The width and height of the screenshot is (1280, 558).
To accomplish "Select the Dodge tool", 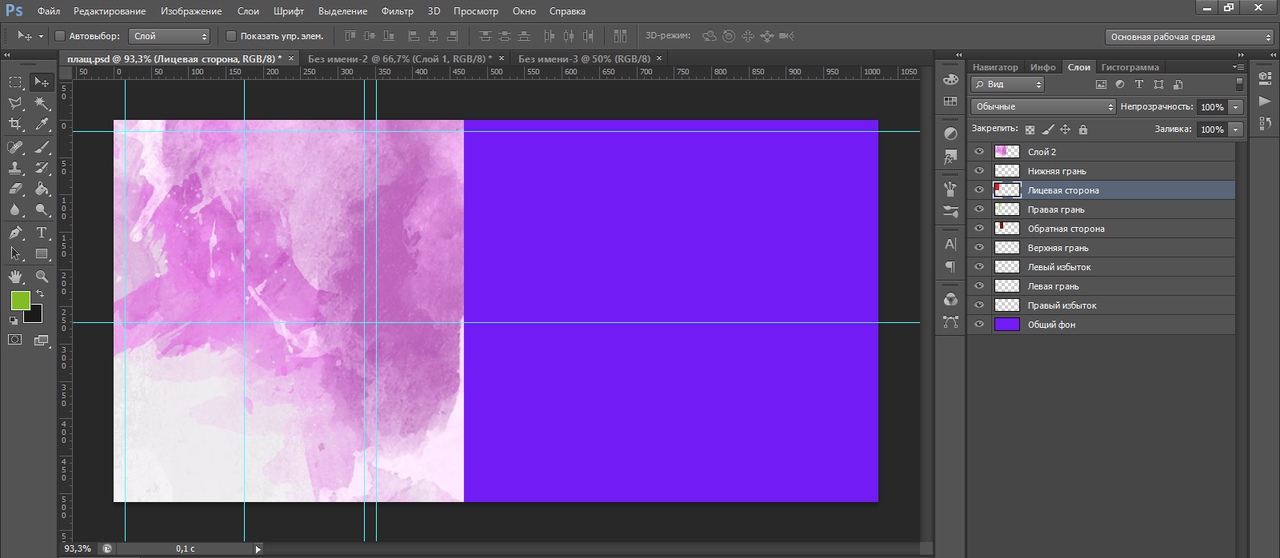I will point(42,210).
